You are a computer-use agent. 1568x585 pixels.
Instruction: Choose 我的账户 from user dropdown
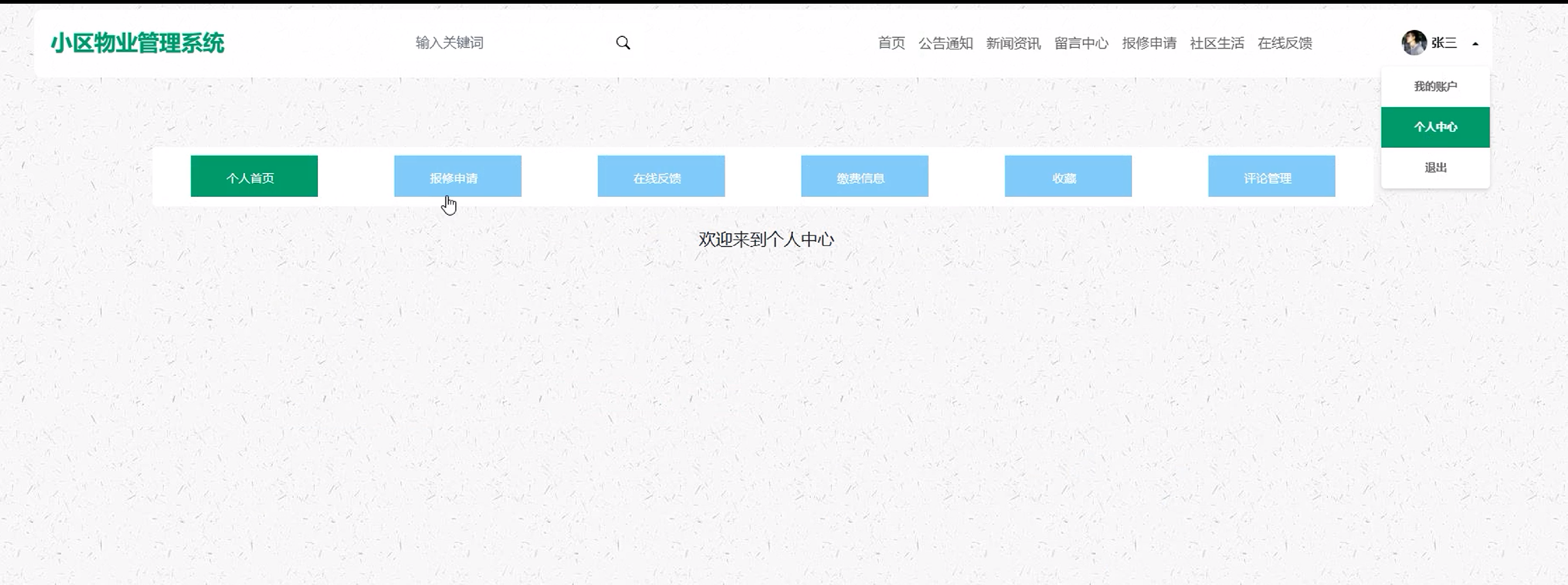tap(1435, 87)
